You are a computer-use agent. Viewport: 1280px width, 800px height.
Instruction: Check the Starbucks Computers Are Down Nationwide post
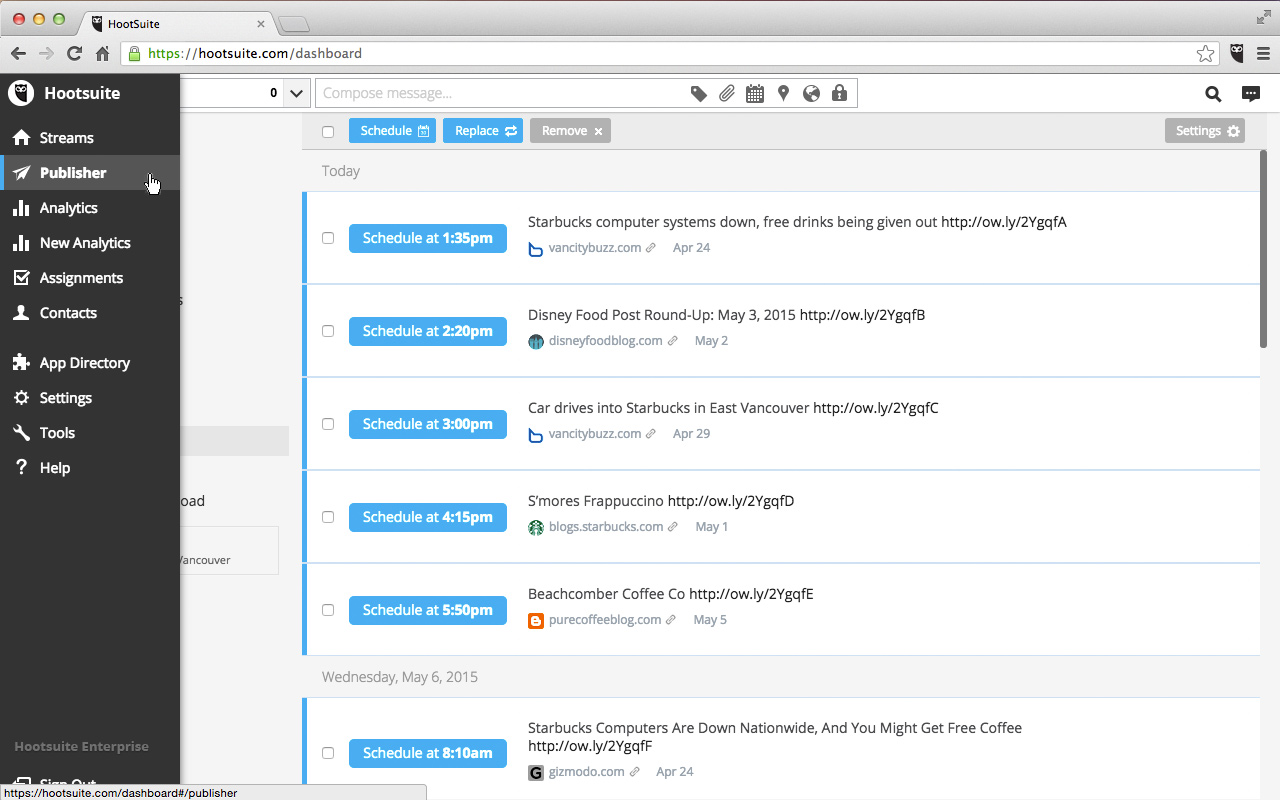[328, 753]
